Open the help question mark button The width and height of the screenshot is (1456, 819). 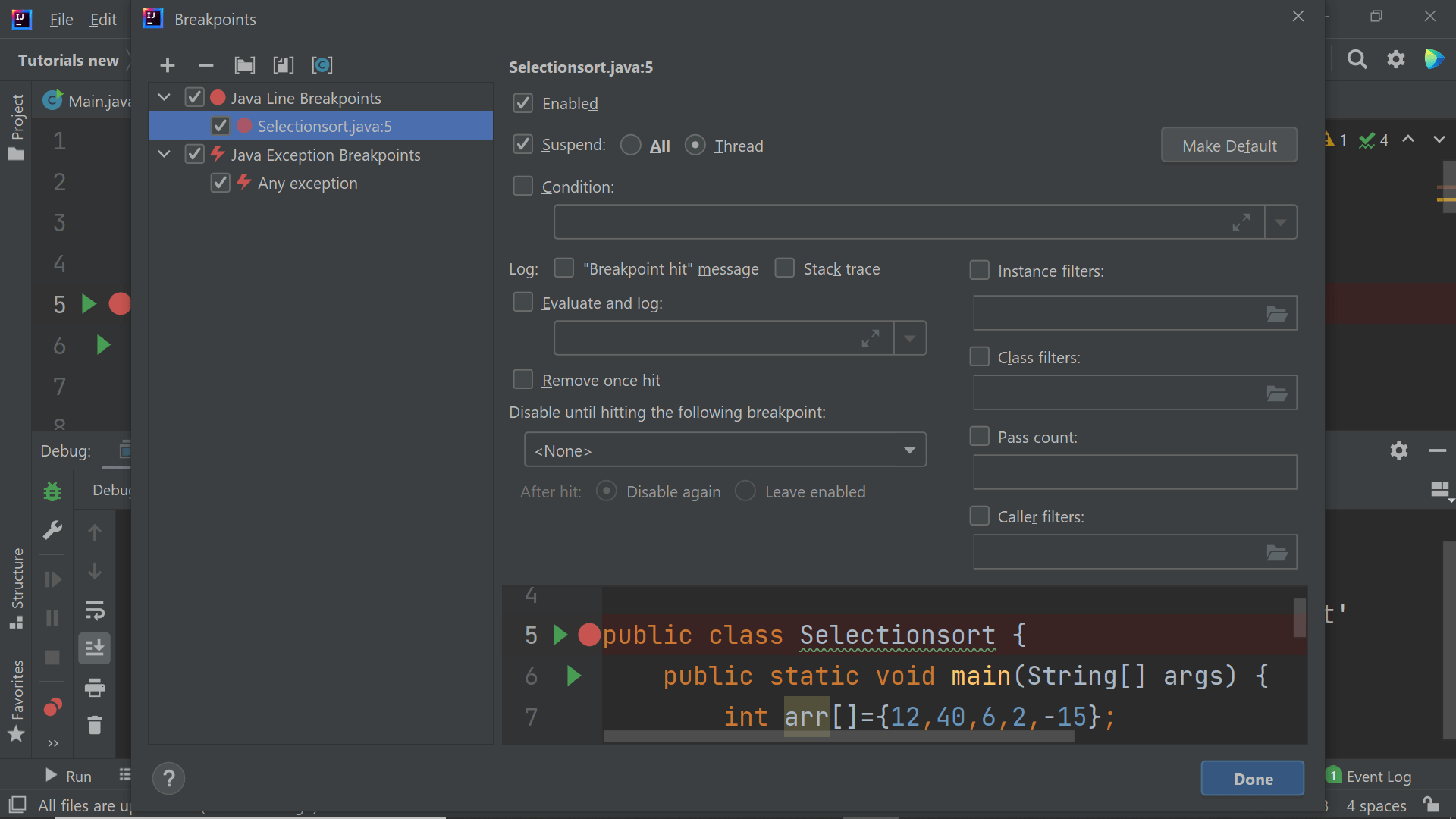pyautogui.click(x=168, y=778)
